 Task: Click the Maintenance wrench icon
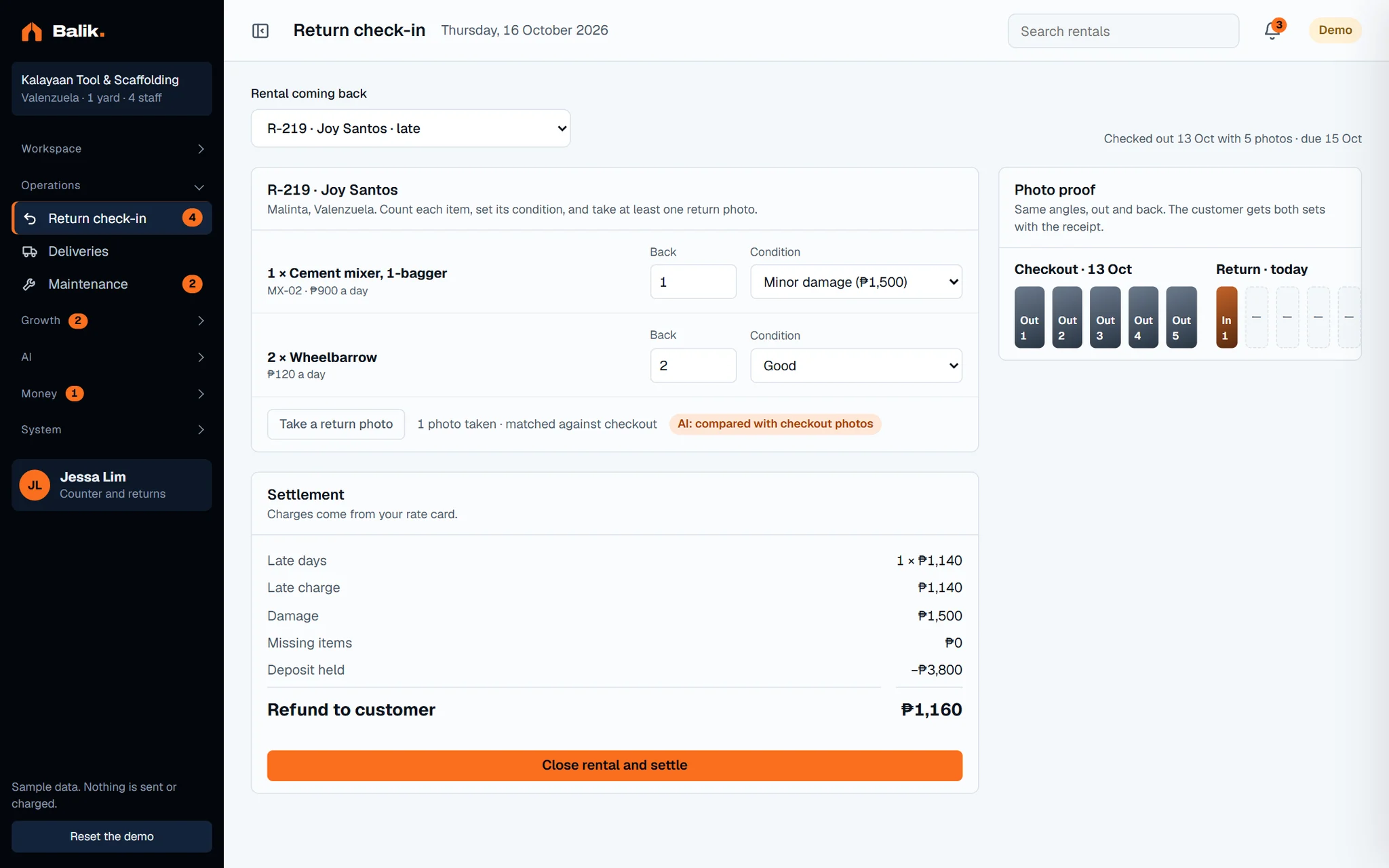pyautogui.click(x=30, y=284)
